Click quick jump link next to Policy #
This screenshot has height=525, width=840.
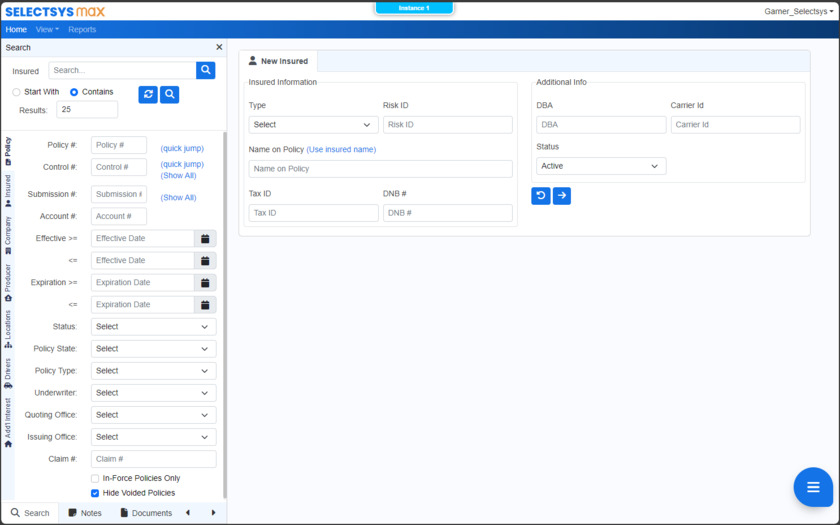(182, 148)
